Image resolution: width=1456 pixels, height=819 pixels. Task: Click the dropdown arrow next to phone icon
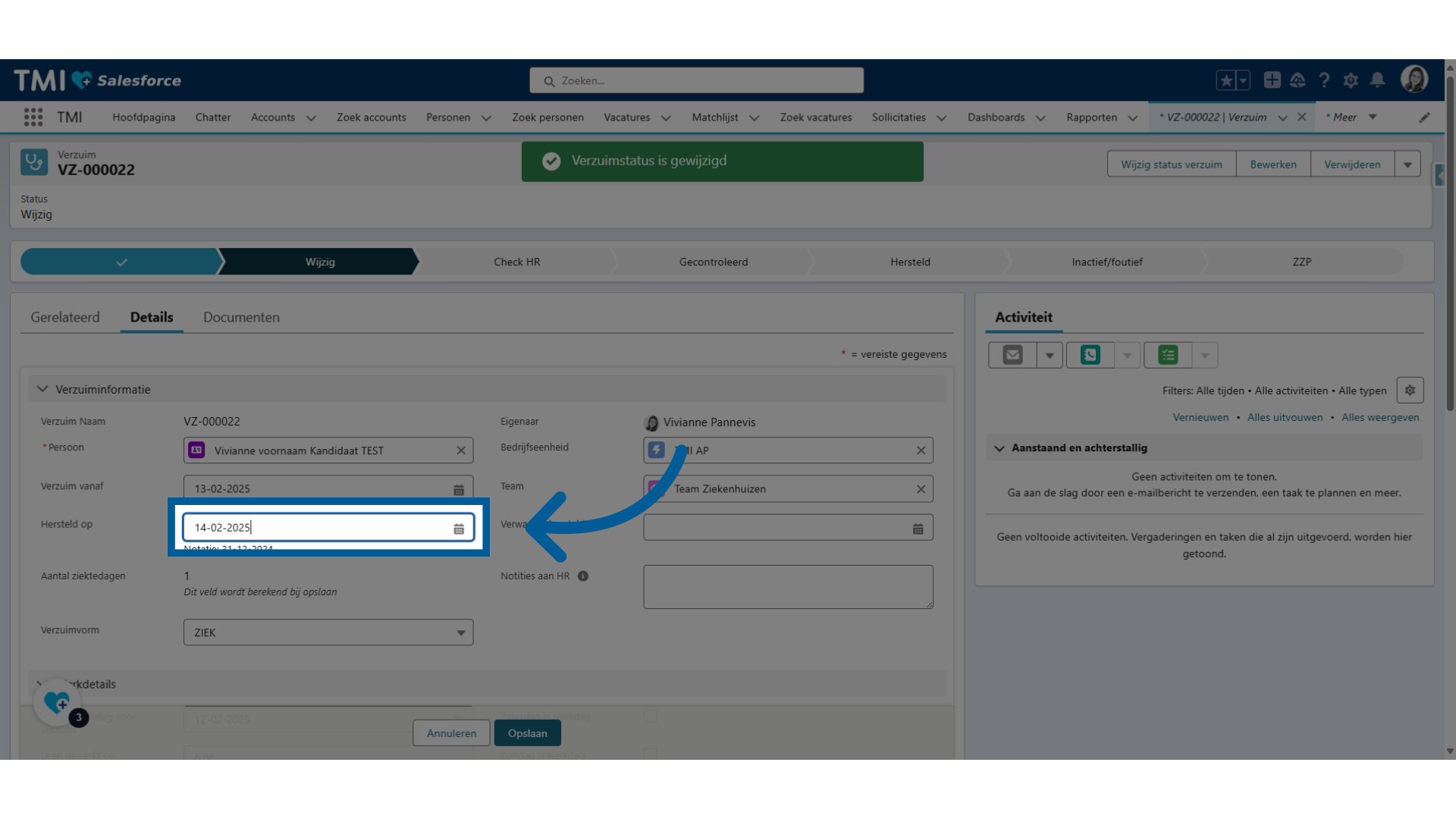[1126, 355]
